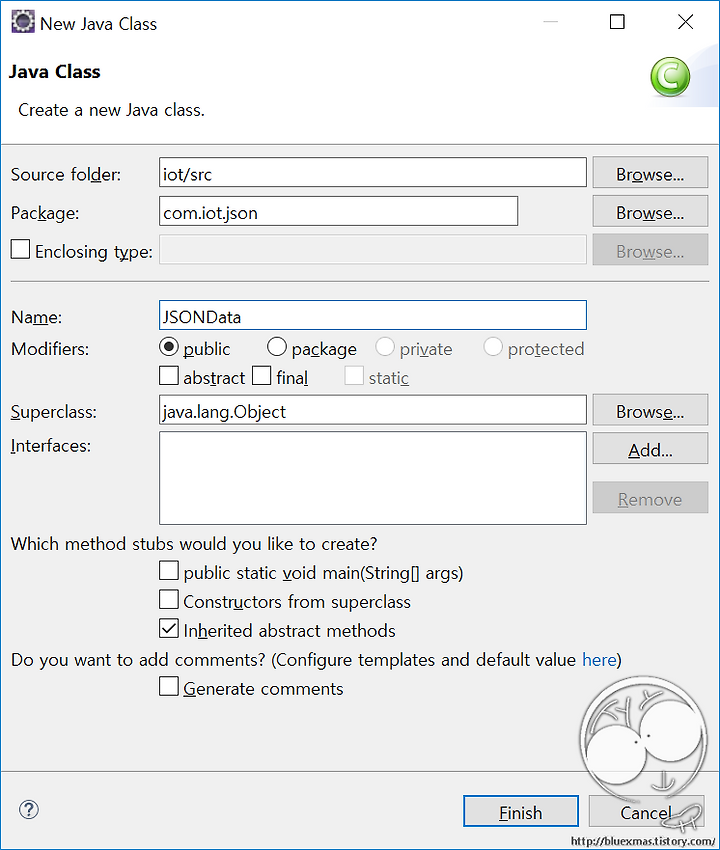The image size is (720, 850).
Task: Click the Finish button
Action: (x=520, y=812)
